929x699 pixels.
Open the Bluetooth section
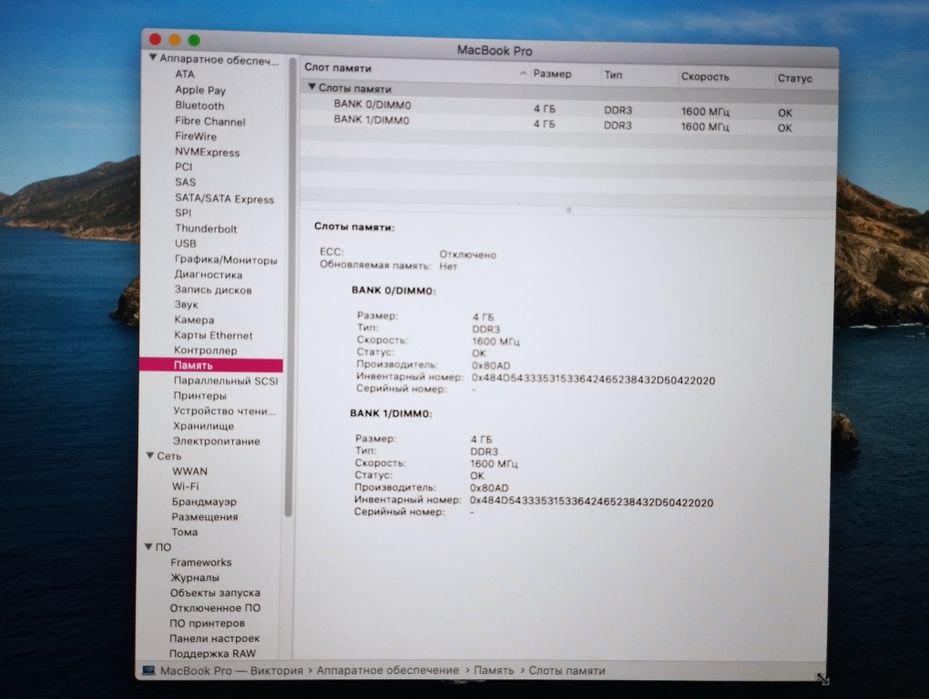pos(199,105)
